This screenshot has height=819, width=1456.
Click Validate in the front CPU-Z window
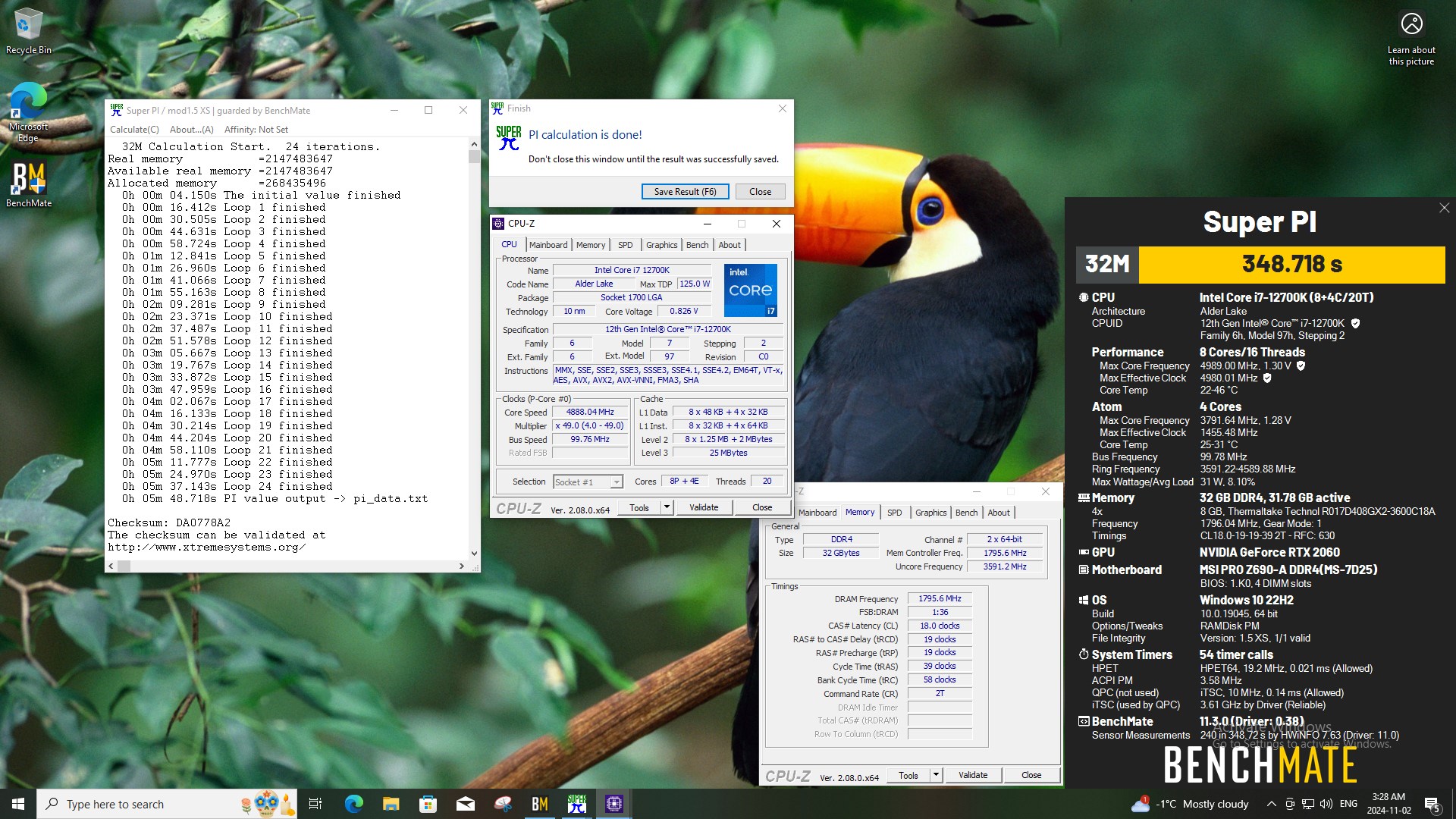pos(704,508)
